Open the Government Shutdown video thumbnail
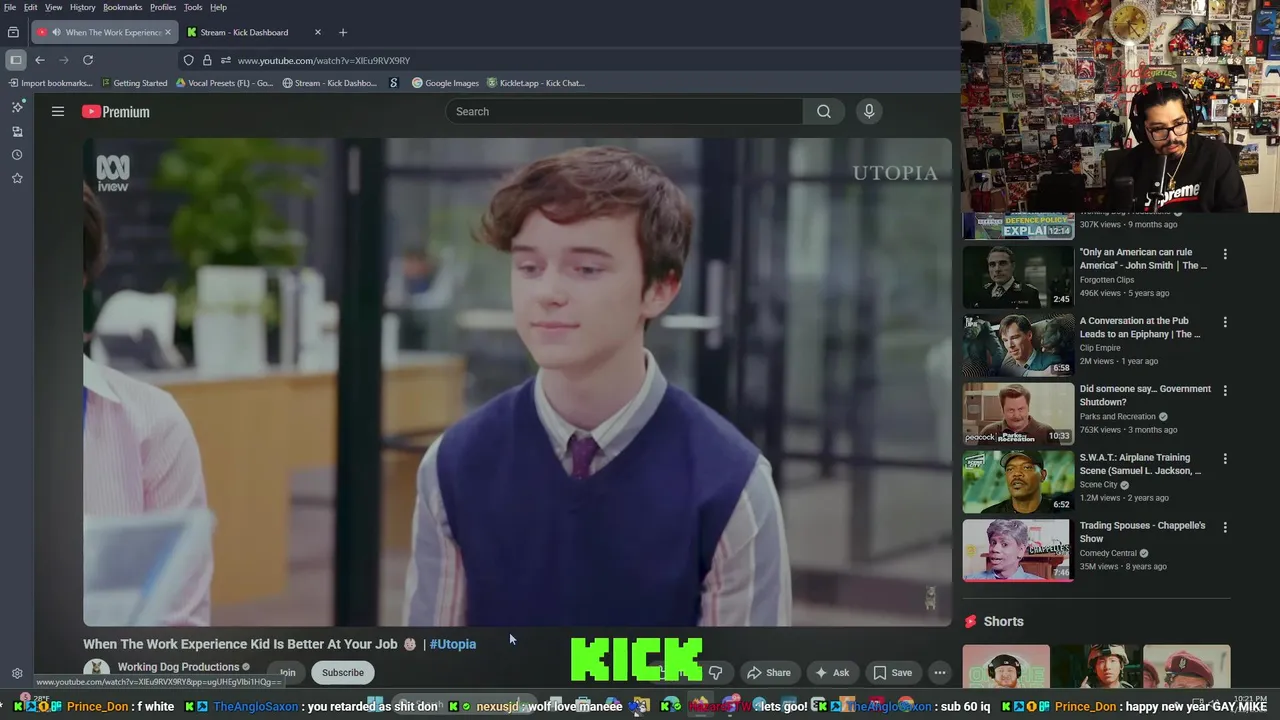The image size is (1280, 720). (x=1018, y=413)
